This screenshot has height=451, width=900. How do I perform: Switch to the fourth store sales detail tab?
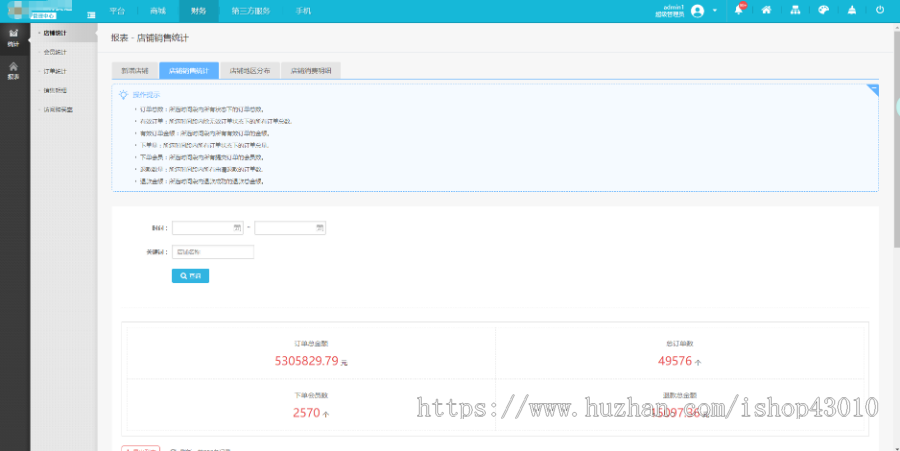tap(311, 71)
